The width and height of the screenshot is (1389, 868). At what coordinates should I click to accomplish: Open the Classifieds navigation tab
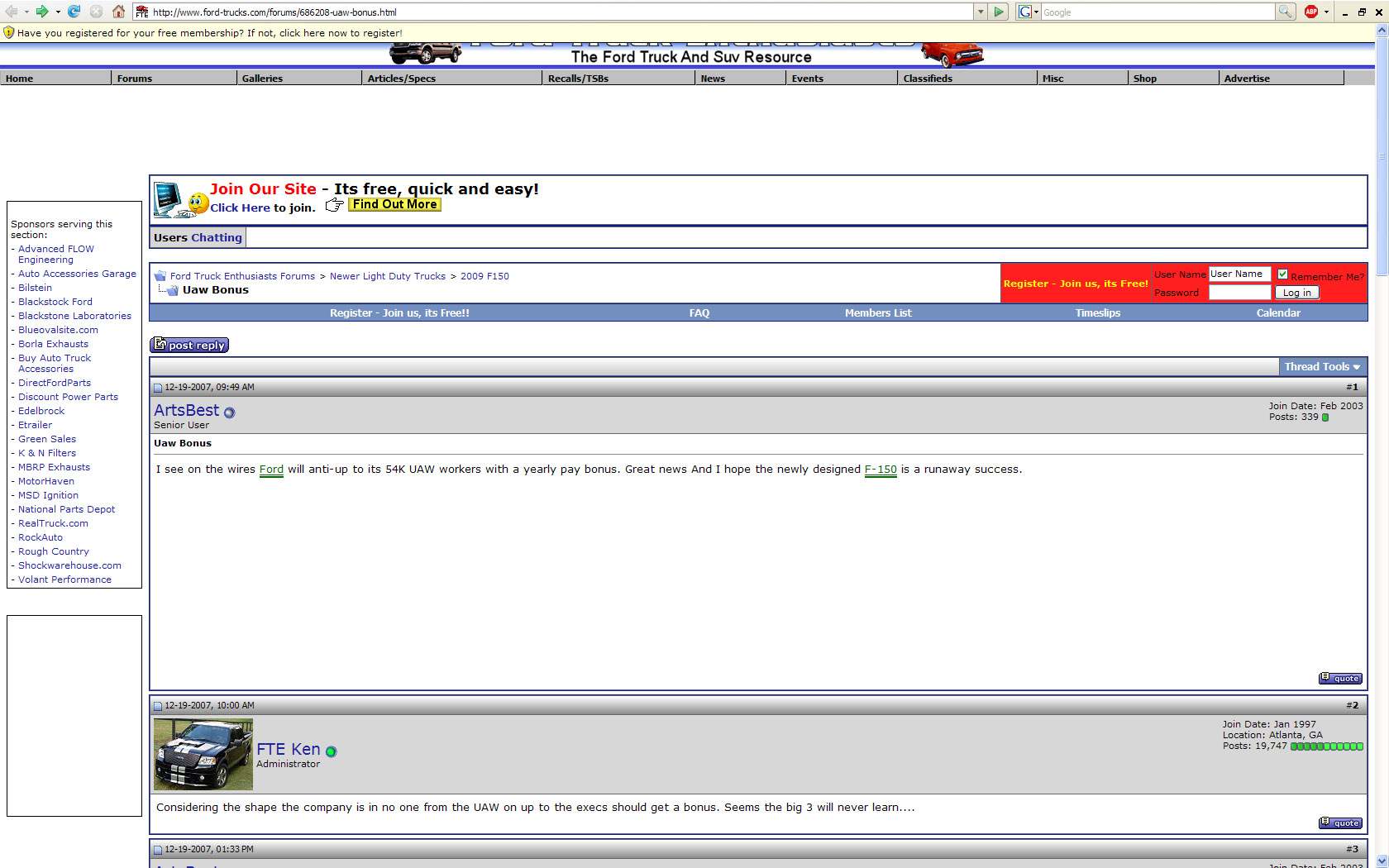pyautogui.click(x=967, y=78)
